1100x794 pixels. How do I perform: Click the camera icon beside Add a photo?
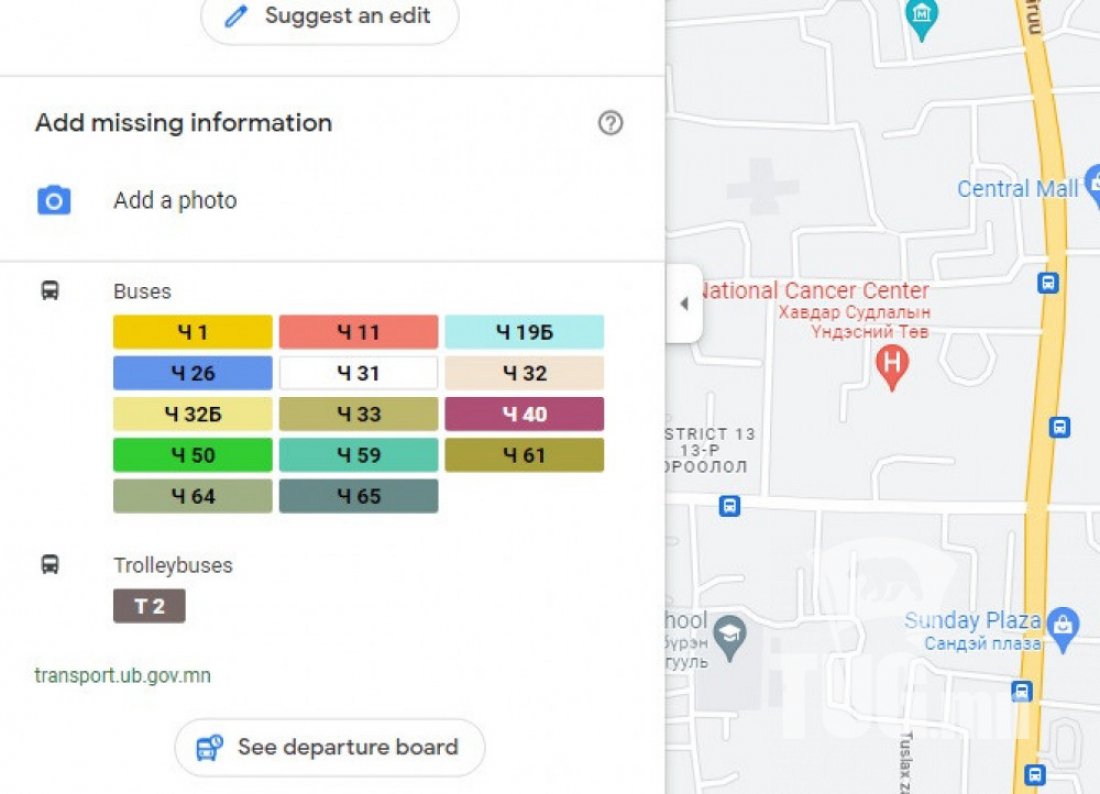click(x=53, y=201)
